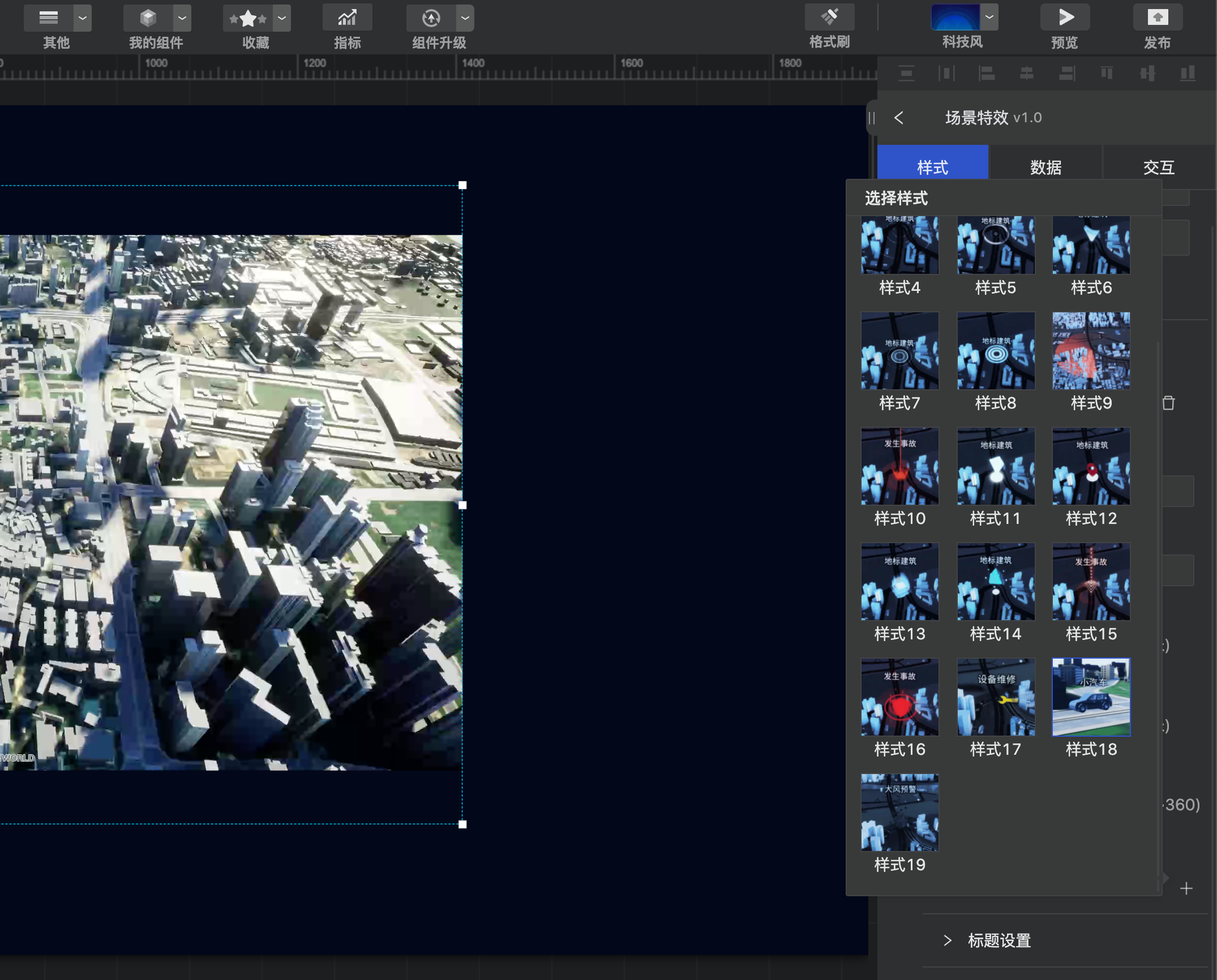Click the bottom-right selection handle on canvas
This screenshot has width=1217, height=980.
(x=462, y=824)
